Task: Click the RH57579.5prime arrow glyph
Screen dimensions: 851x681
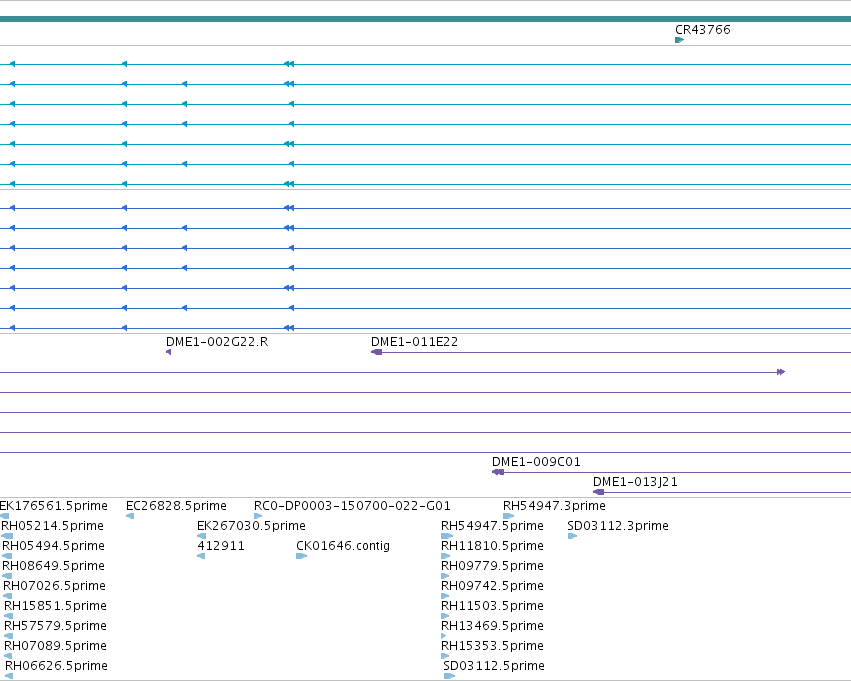Action: pyautogui.click(x=9, y=636)
